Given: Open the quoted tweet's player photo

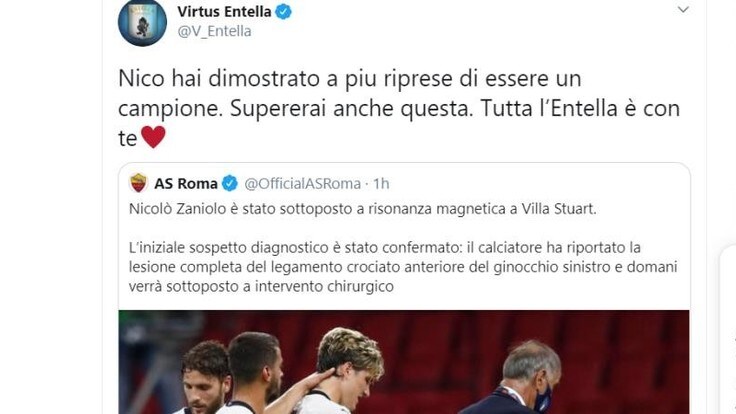Looking at the screenshot, I should click(x=404, y=362).
